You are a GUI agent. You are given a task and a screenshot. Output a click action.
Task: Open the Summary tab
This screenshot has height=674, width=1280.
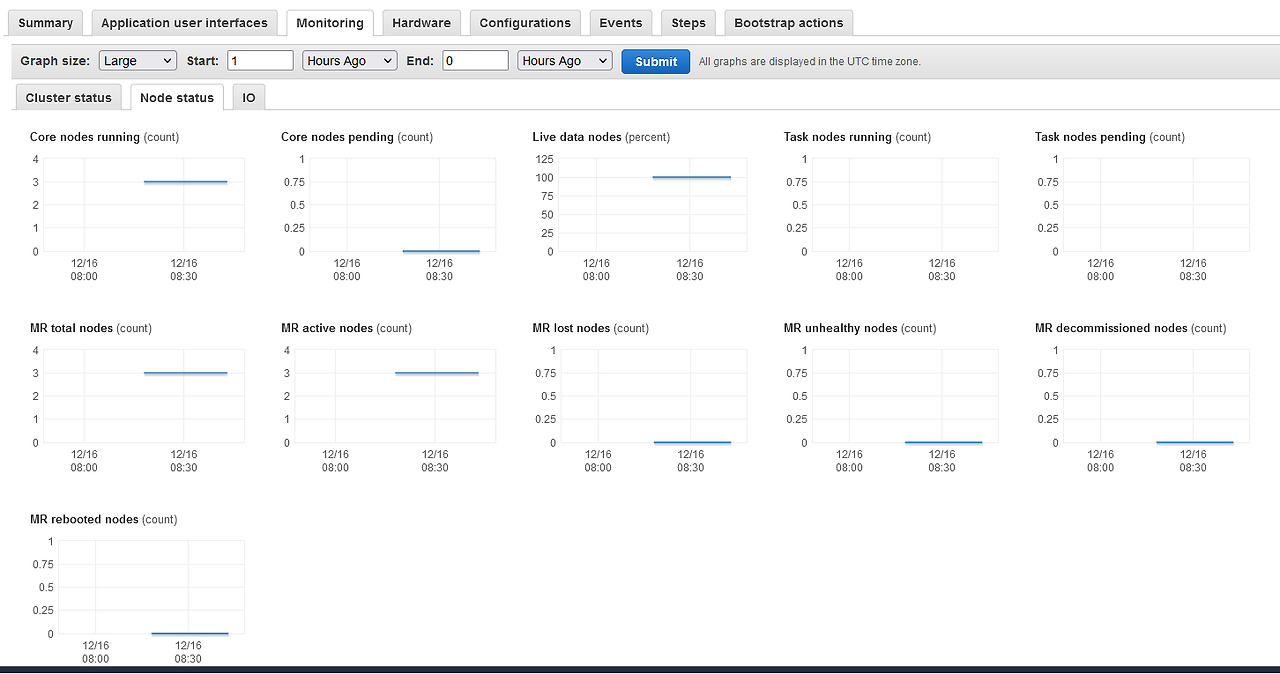click(x=46, y=23)
